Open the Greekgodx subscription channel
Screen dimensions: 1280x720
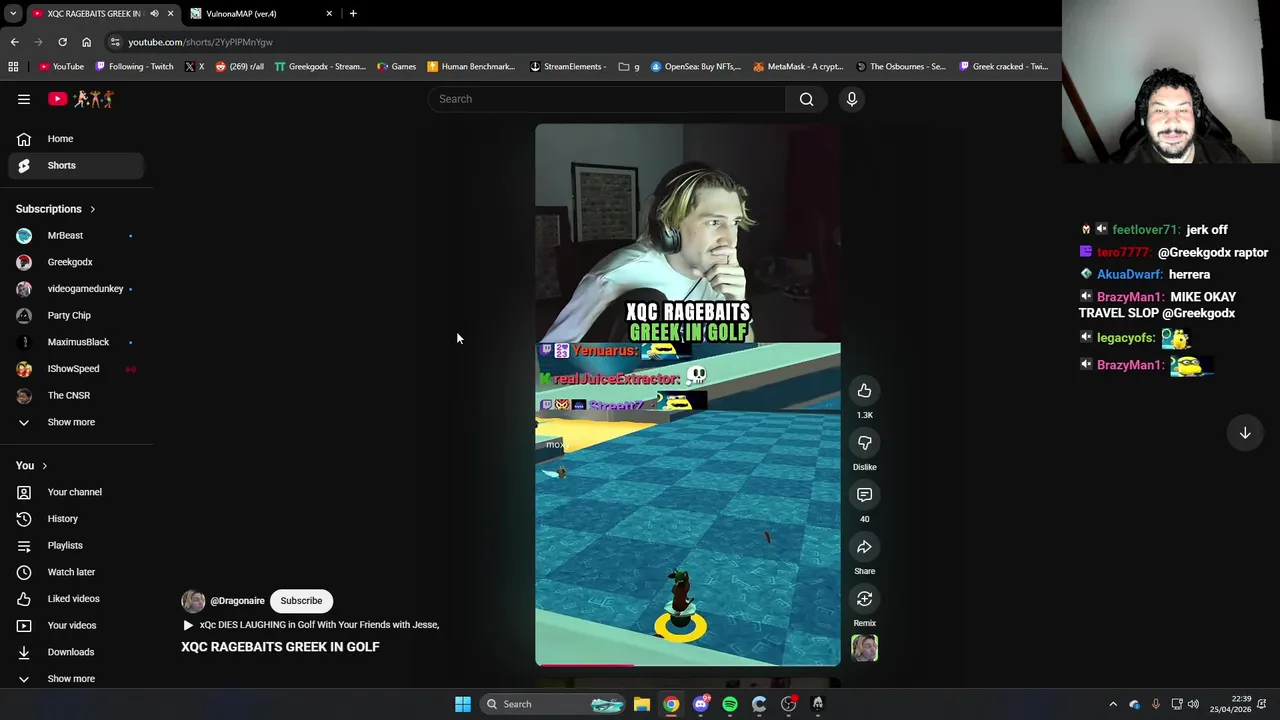pyautogui.click(x=76, y=262)
